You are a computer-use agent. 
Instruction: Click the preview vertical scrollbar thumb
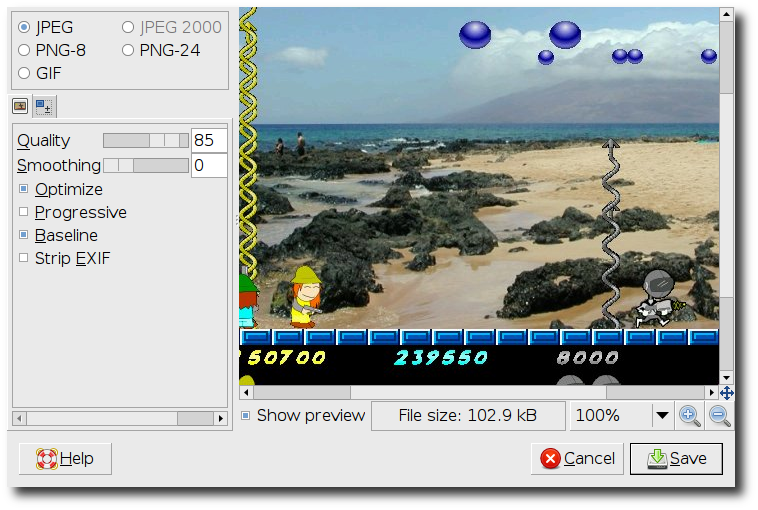coord(726,195)
